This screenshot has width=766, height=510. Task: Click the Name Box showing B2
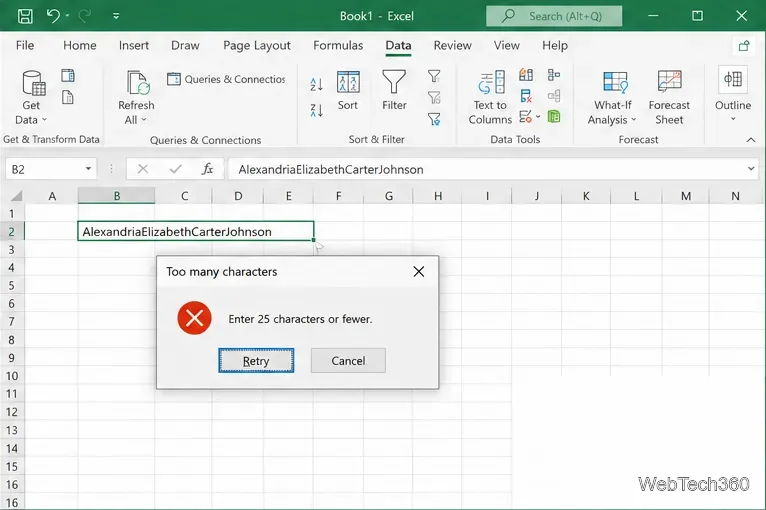(x=44, y=170)
